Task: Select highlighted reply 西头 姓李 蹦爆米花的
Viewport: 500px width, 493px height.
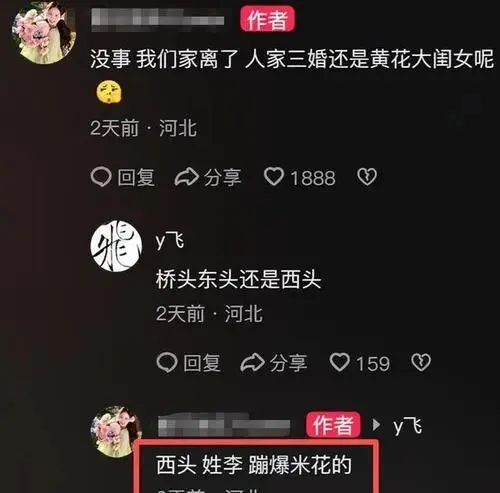Action: 254,465
